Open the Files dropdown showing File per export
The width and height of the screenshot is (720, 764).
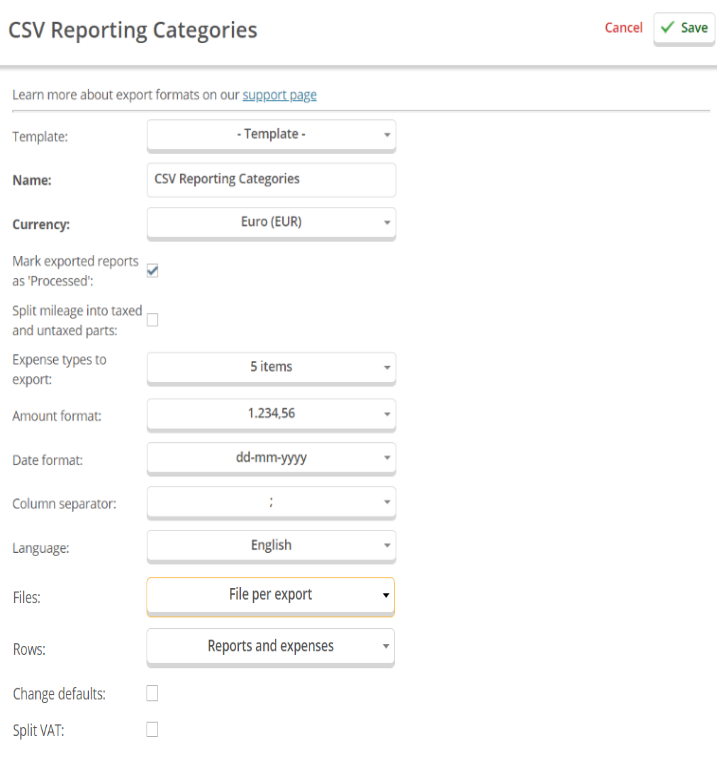coord(270,596)
